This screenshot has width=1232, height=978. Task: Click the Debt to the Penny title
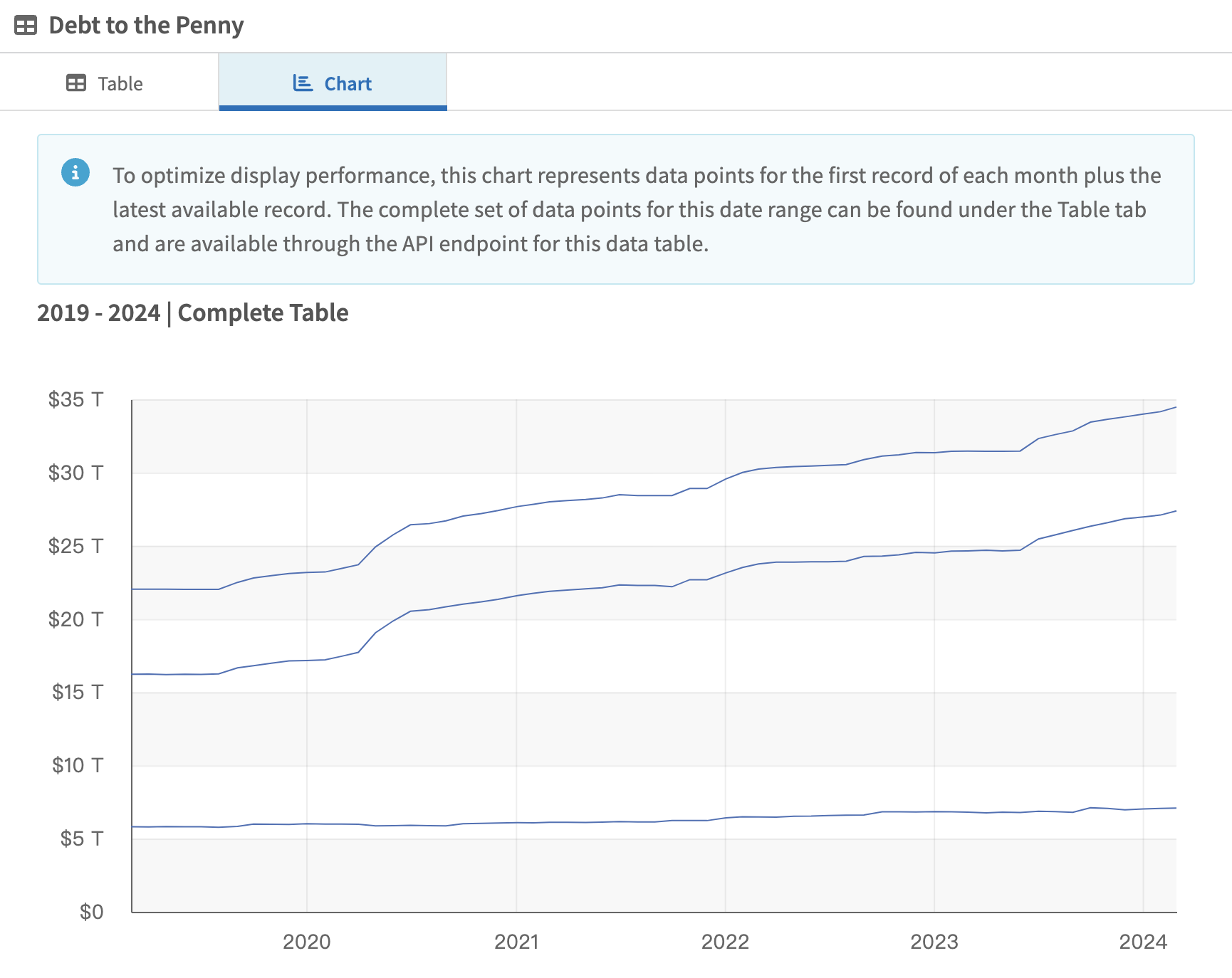[x=146, y=26]
